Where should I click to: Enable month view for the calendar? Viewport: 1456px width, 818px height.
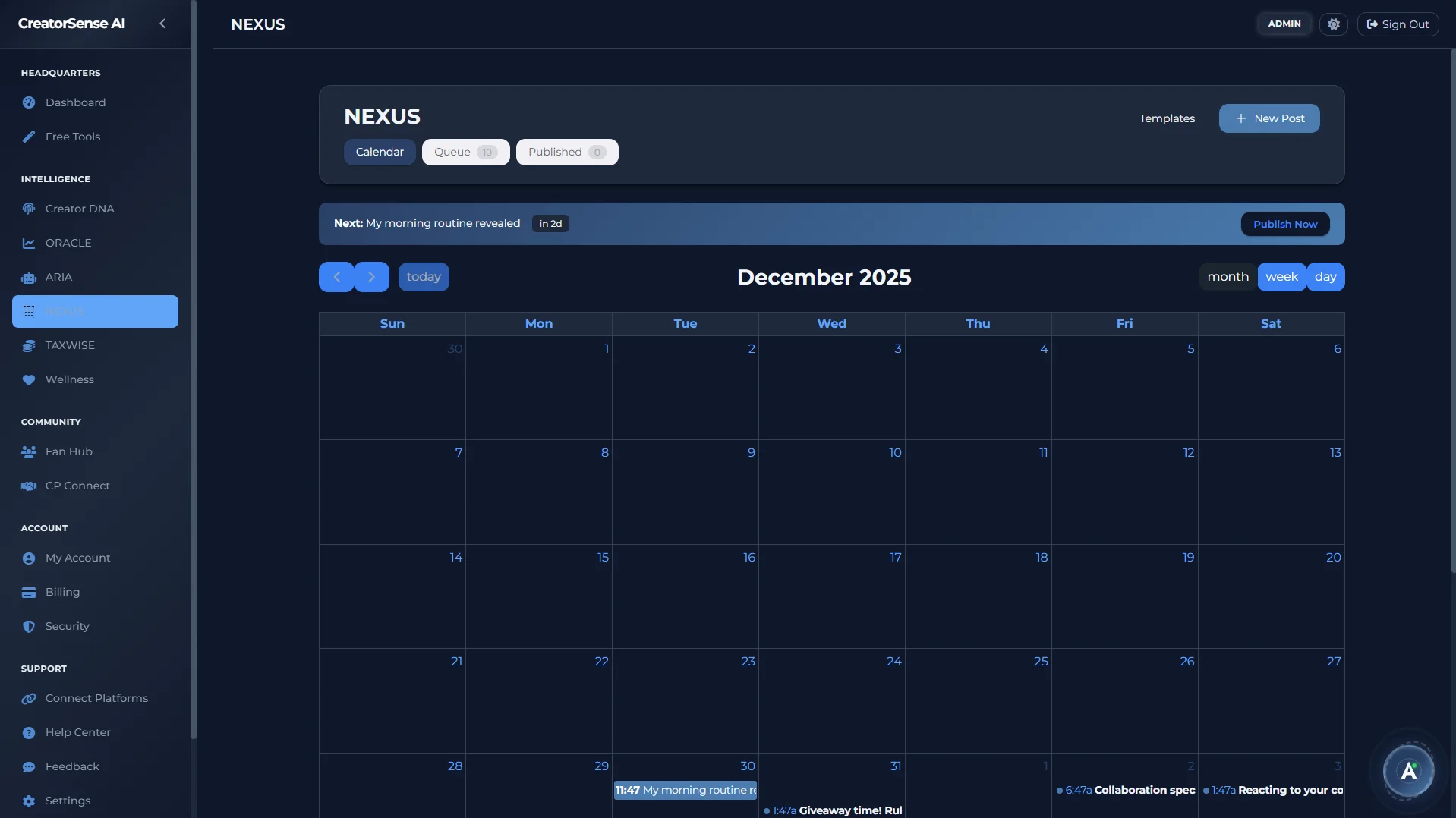pyautogui.click(x=1227, y=276)
